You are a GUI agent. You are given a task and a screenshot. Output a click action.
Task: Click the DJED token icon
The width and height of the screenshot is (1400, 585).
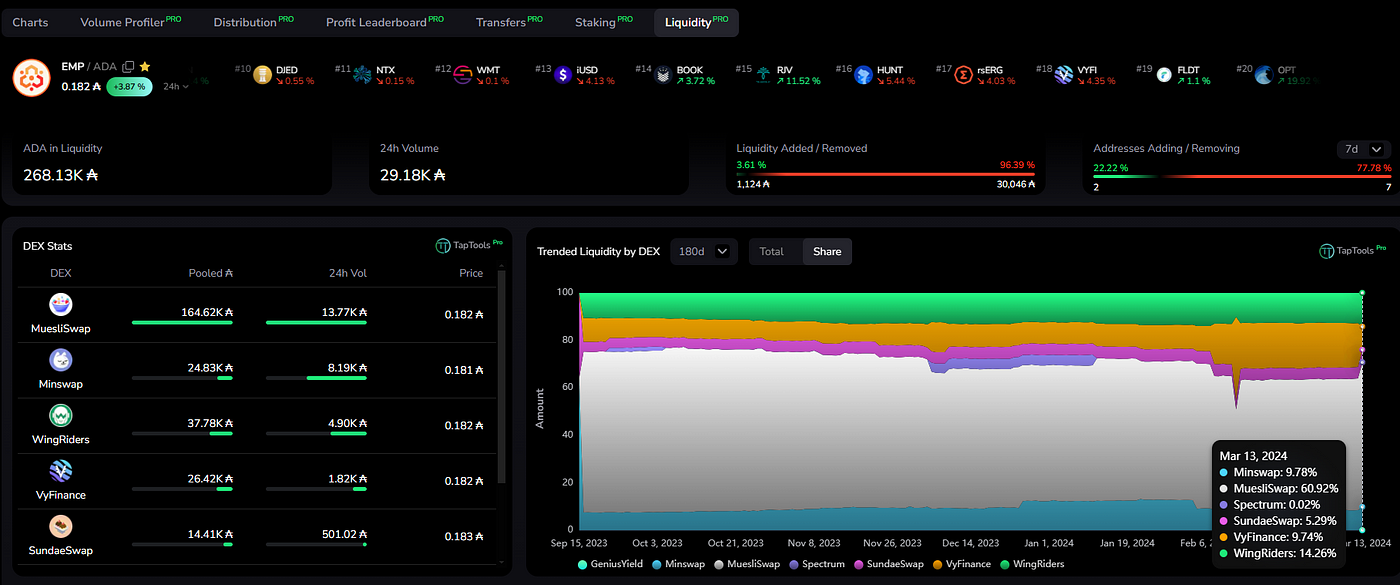[263, 75]
